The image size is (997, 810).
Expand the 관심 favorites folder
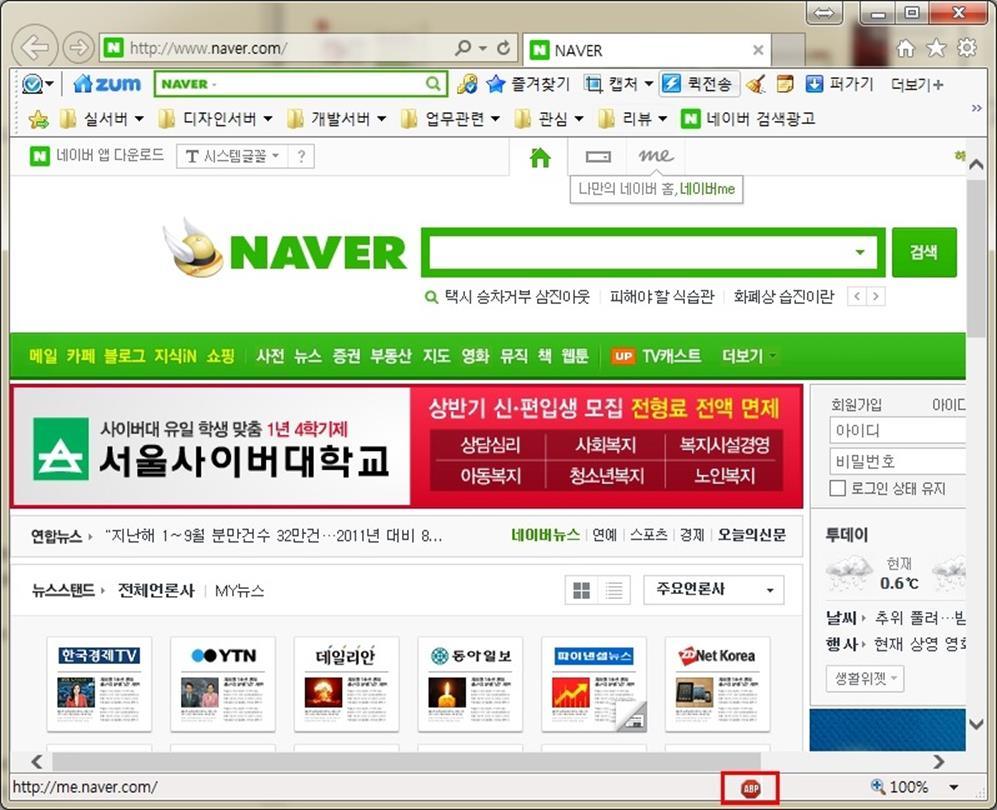[x=549, y=119]
